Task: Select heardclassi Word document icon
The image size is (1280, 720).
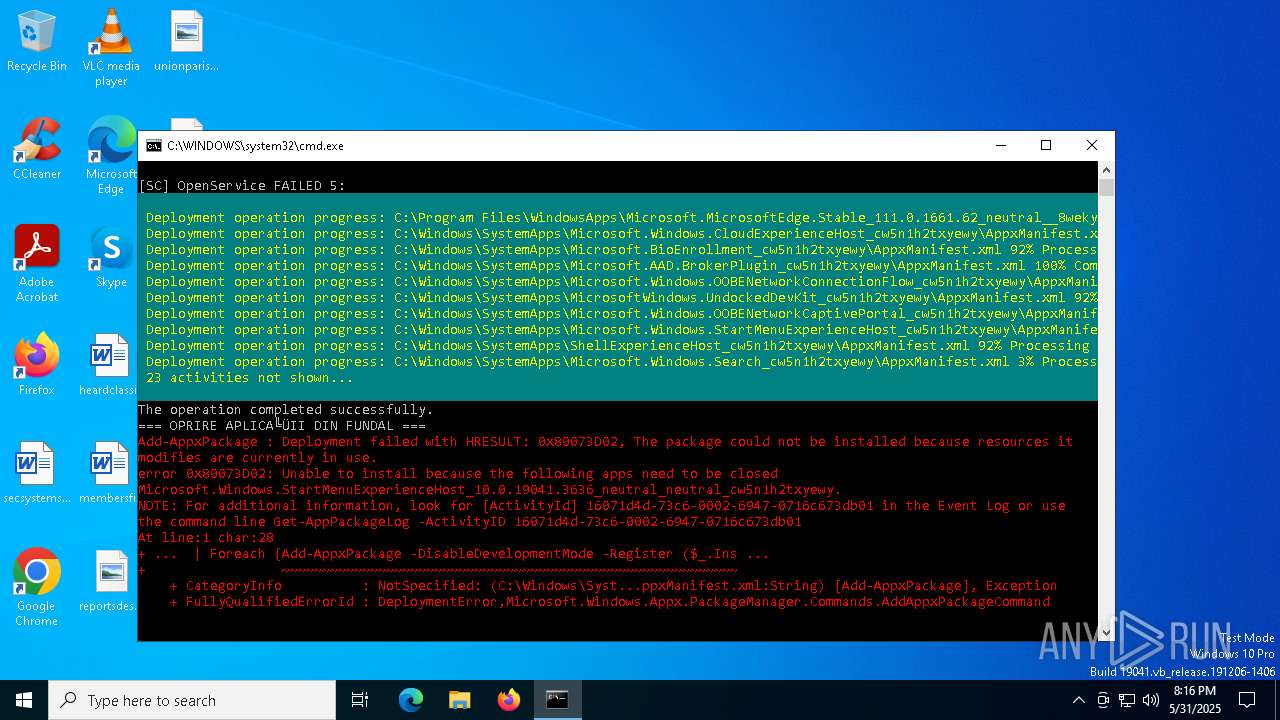Action: point(109,366)
